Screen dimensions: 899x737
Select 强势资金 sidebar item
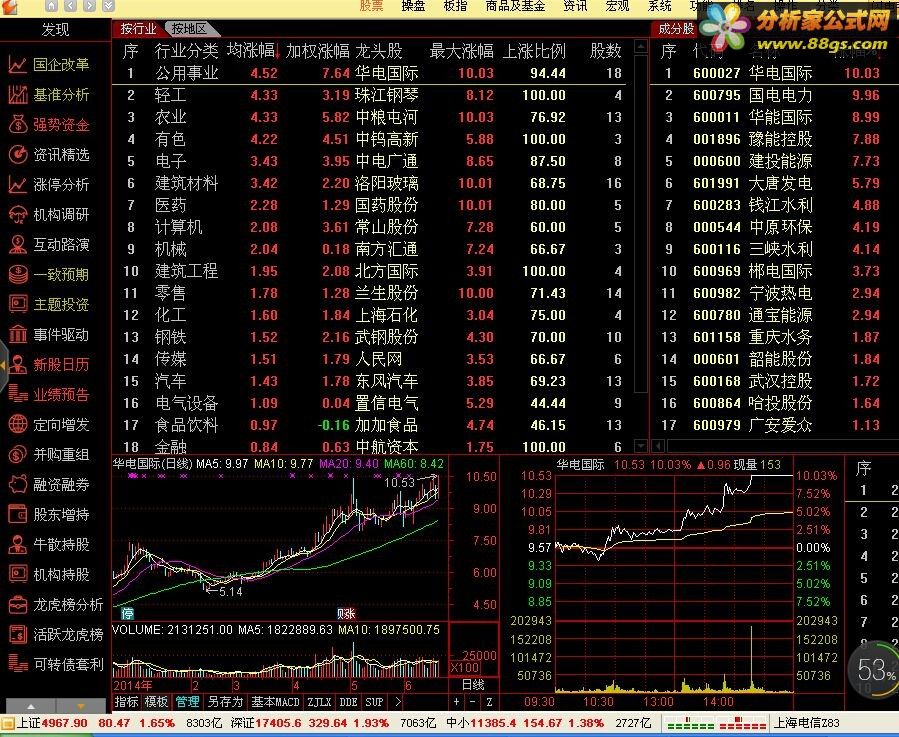click(x=49, y=124)
